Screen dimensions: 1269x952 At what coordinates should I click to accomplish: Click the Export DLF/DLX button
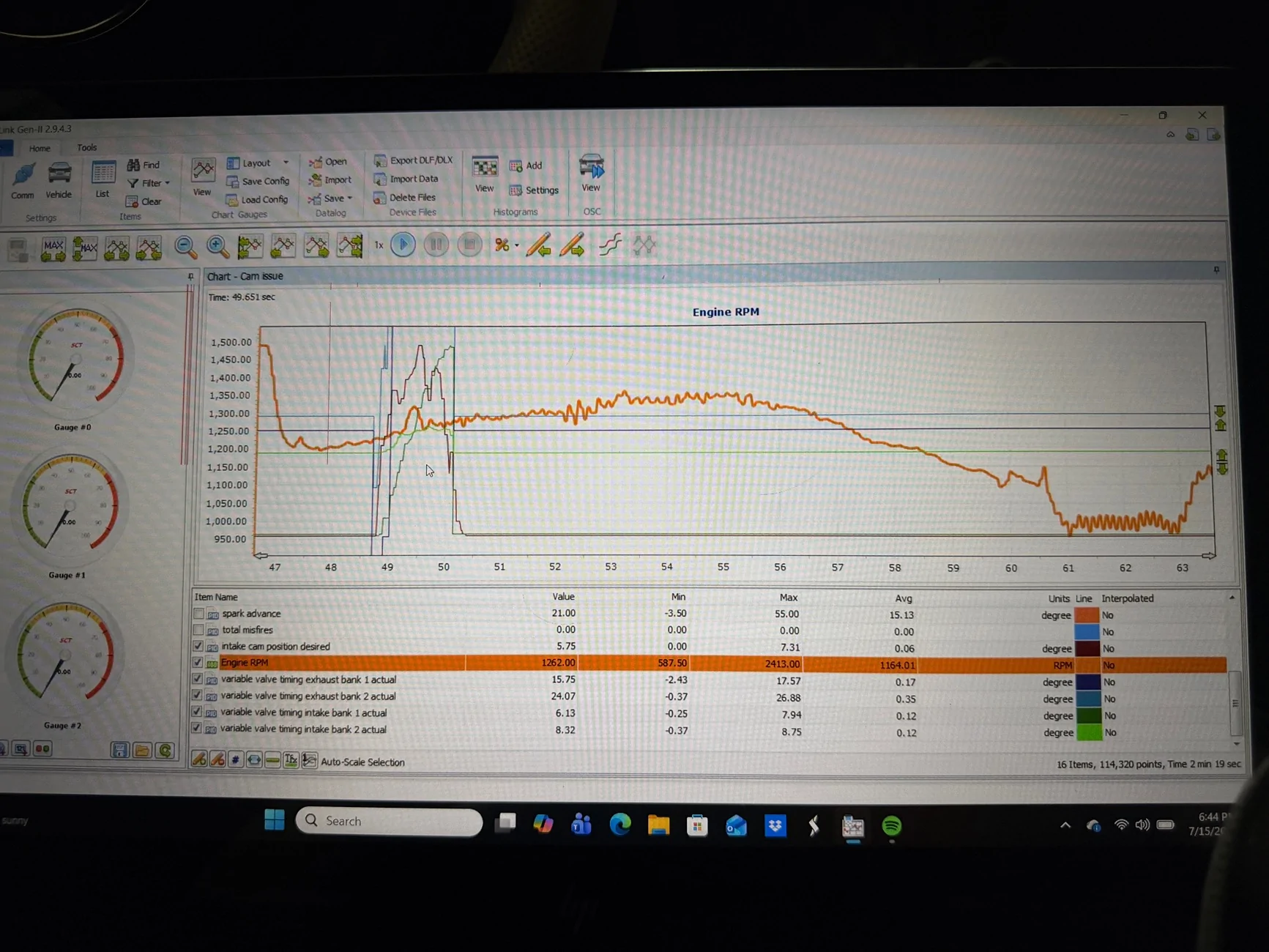(414, 160)
